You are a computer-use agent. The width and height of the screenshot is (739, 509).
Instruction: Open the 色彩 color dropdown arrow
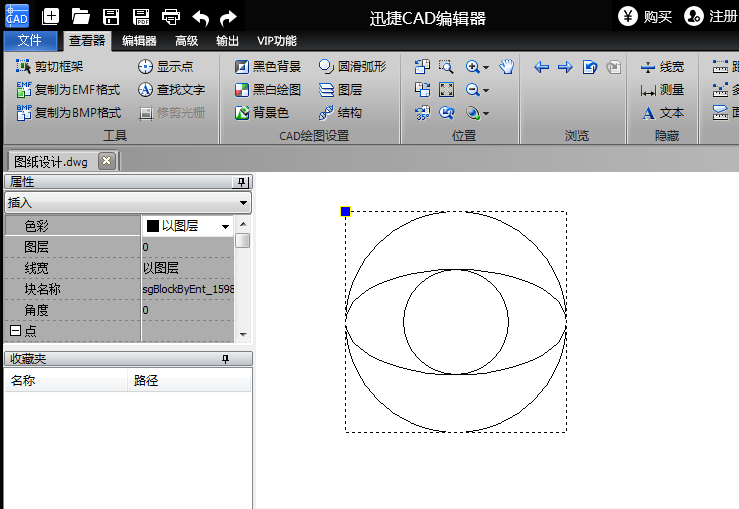tap(226, 227)
